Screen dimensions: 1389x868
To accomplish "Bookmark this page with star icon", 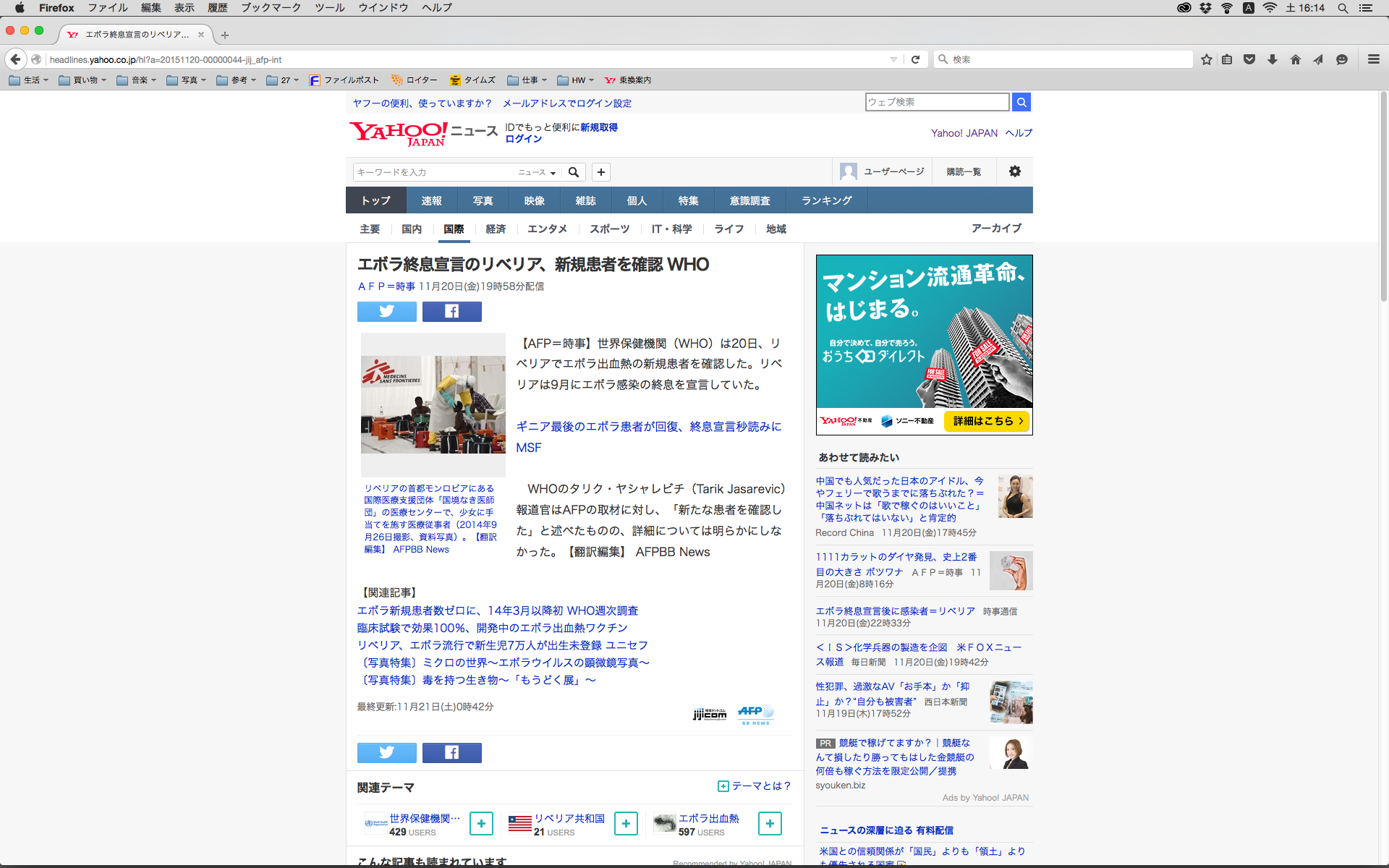I will (1206, 59).
